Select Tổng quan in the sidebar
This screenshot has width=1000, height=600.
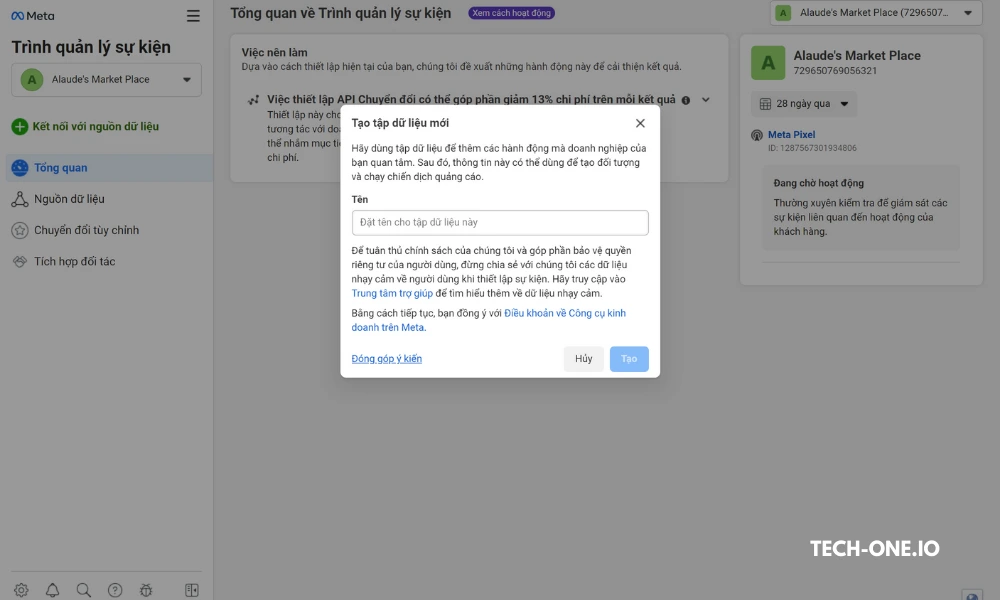(109, 168)
